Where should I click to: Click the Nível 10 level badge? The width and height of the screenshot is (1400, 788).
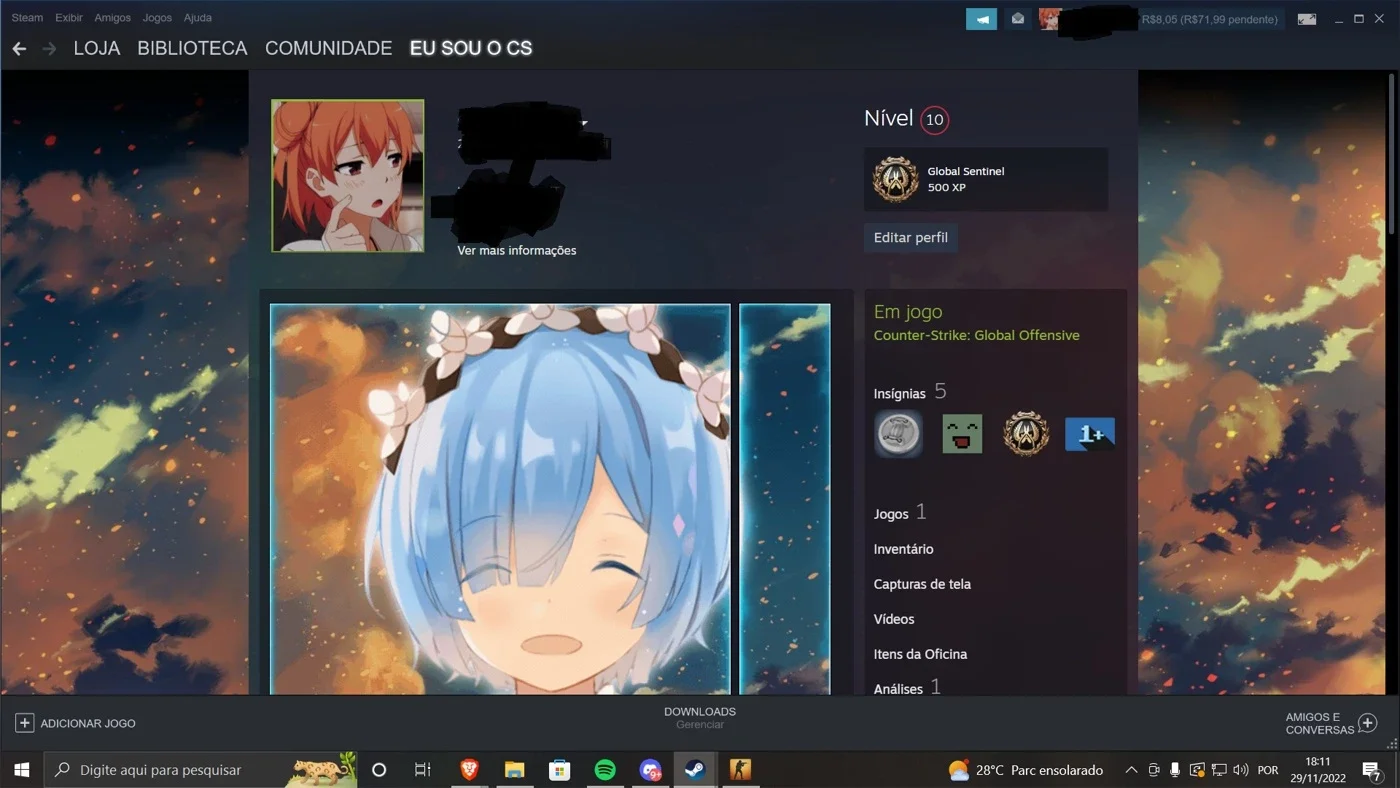click(x=934, y=120)
